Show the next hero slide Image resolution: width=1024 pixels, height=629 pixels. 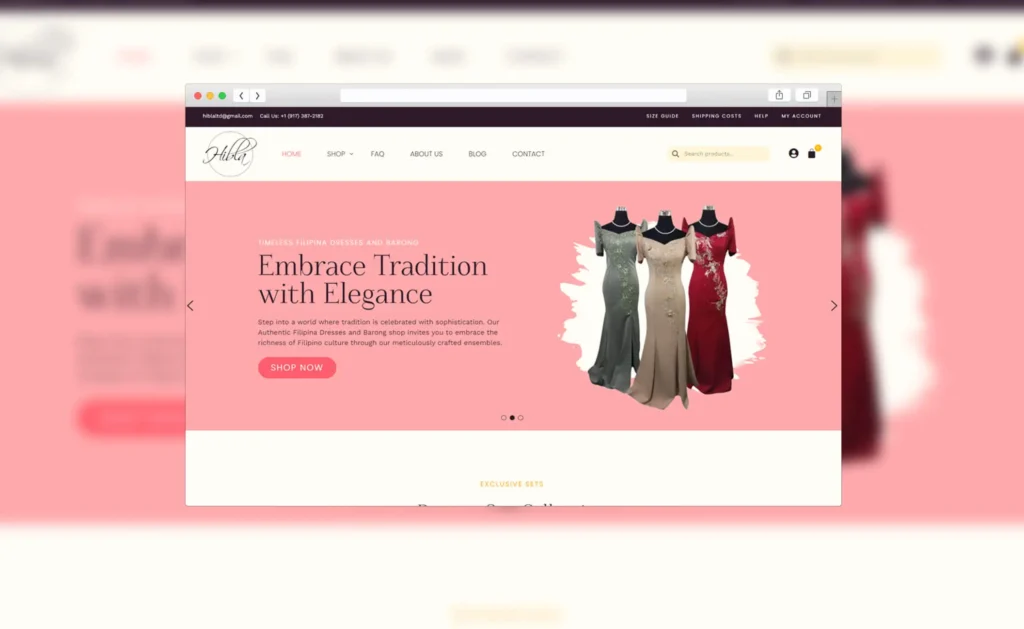[834, 306]
